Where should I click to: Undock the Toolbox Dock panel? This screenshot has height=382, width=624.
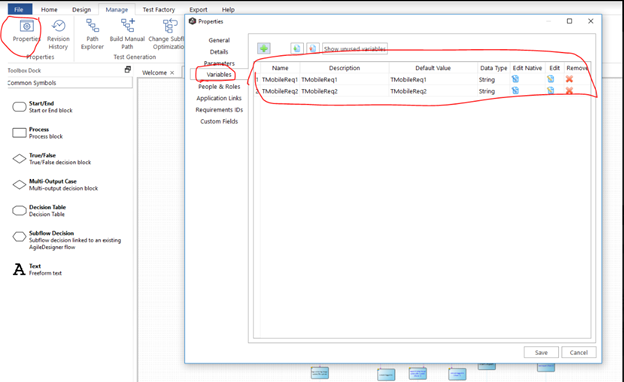128,70
